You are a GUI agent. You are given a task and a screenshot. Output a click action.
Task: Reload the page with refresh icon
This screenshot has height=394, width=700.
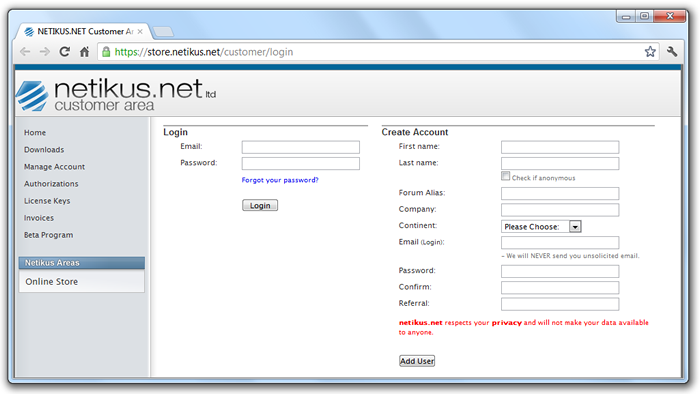click(65, 52)
